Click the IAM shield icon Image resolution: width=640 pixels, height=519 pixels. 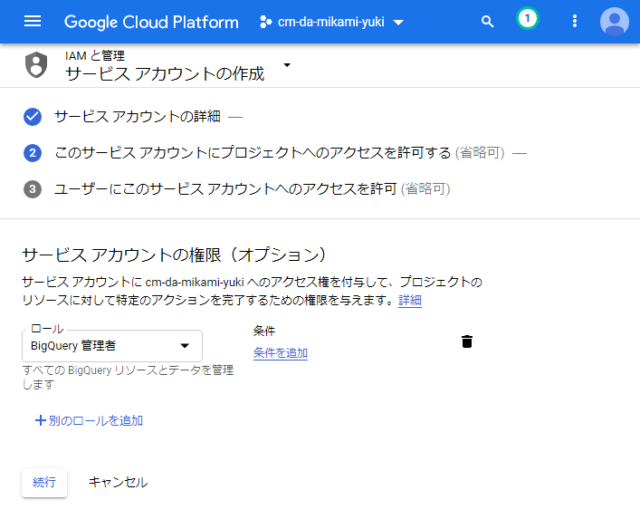[36, 65]
